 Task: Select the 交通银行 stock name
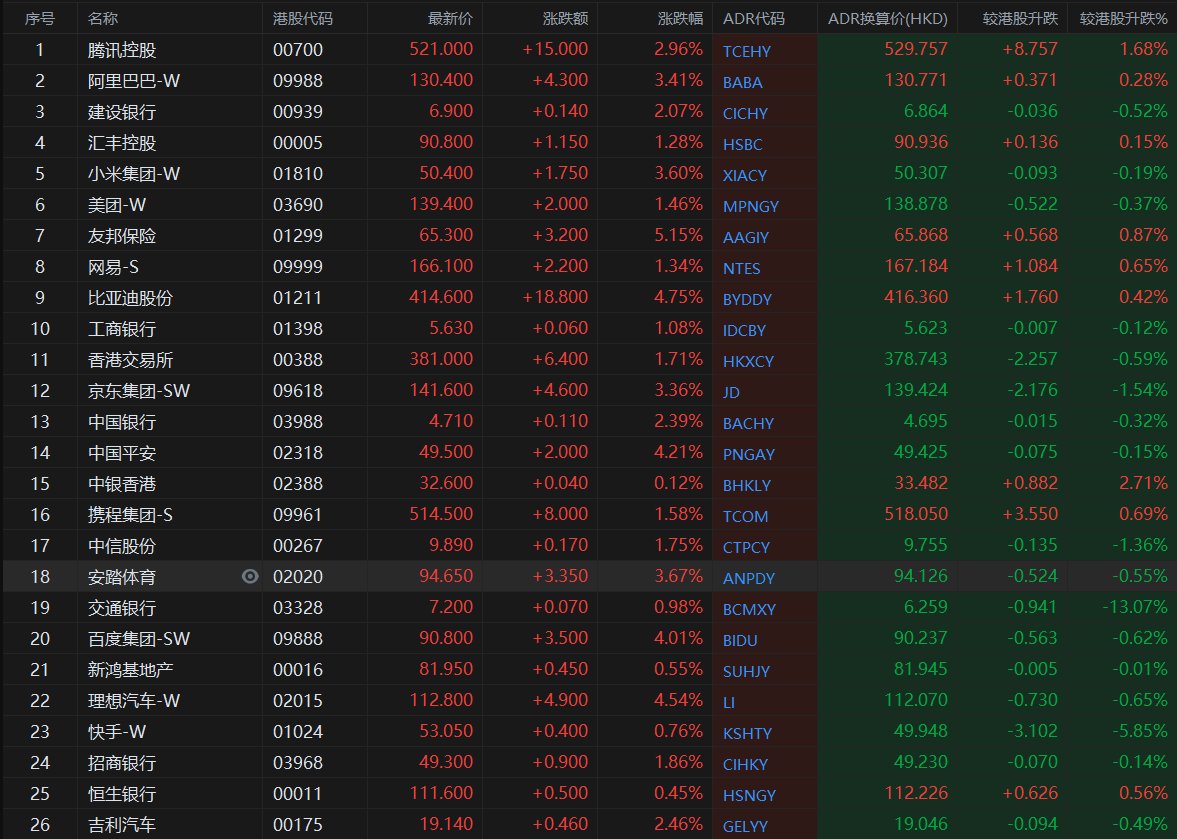[122, 608]
